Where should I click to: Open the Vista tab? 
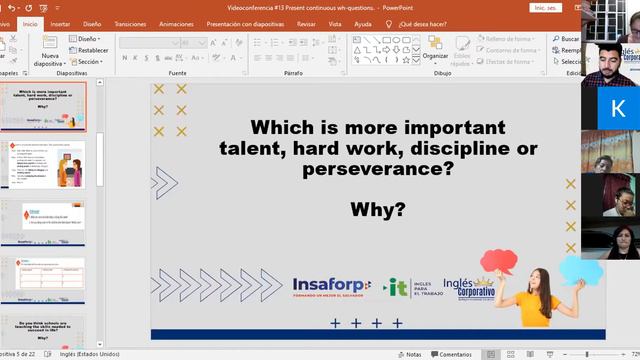pyautogui.click(x=335, y=24)
